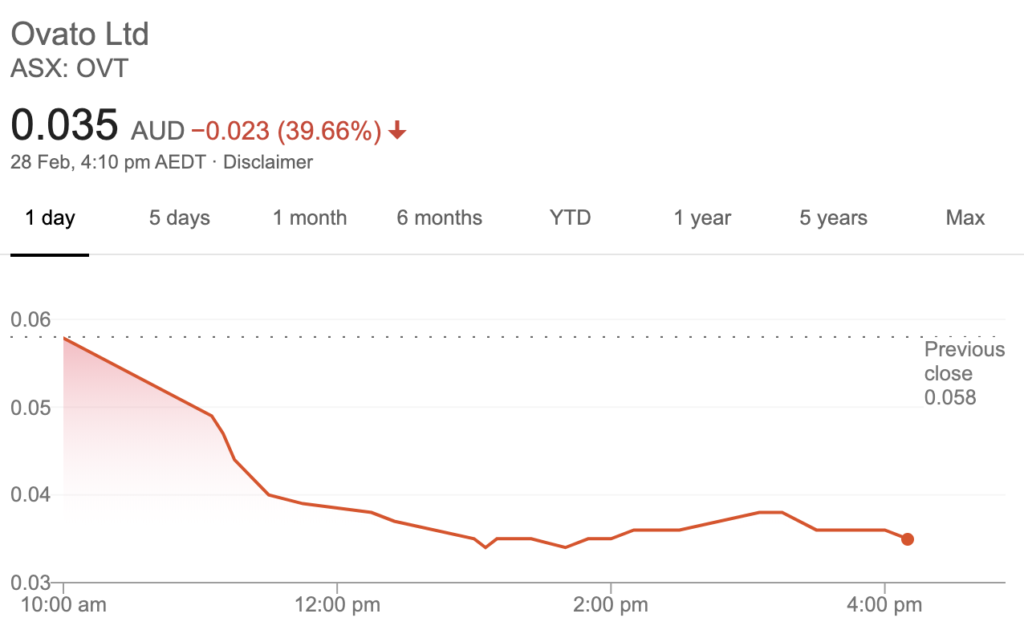Viewport: 1024px width, 630px height.
Task: Click the Previous close 0.058 label
Action: click(963, 374)
